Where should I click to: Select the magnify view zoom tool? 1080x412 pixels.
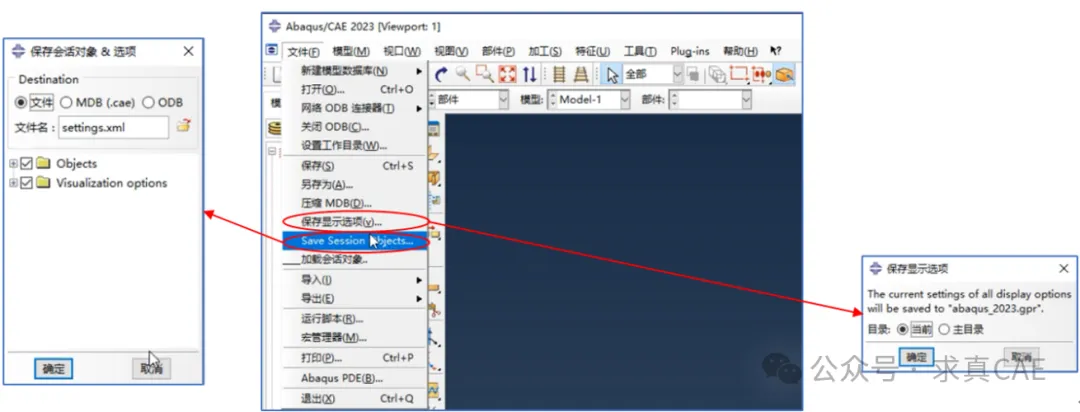462,74
